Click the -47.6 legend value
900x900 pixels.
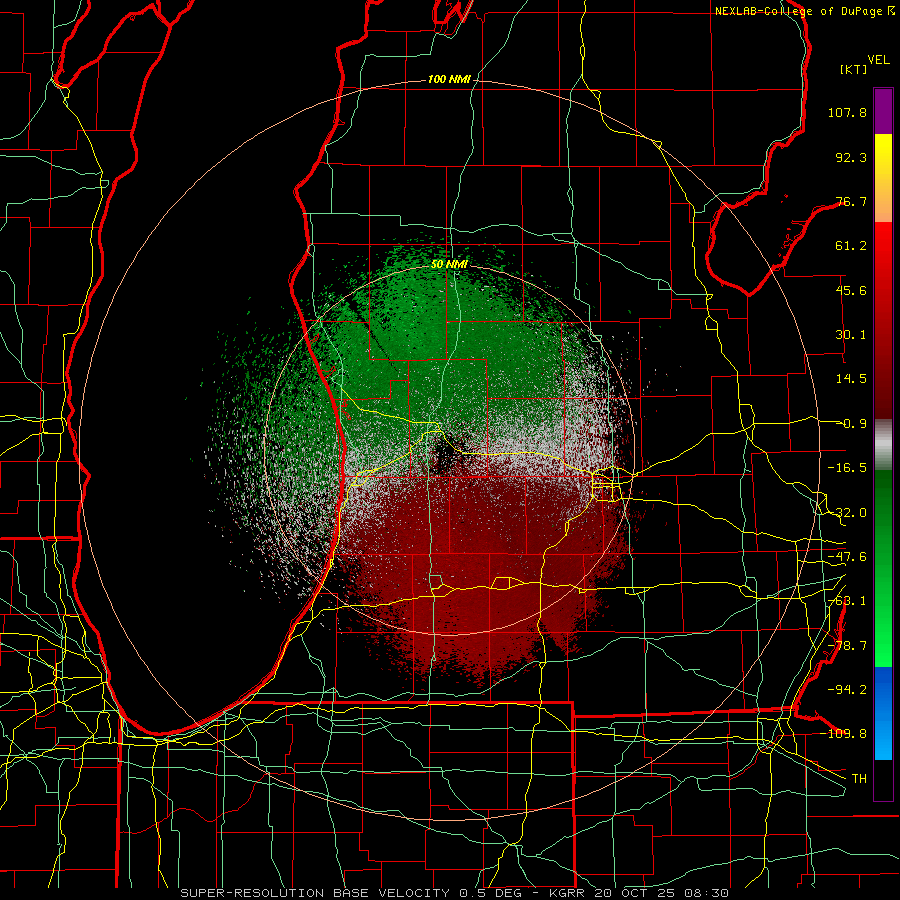(847, 557)
